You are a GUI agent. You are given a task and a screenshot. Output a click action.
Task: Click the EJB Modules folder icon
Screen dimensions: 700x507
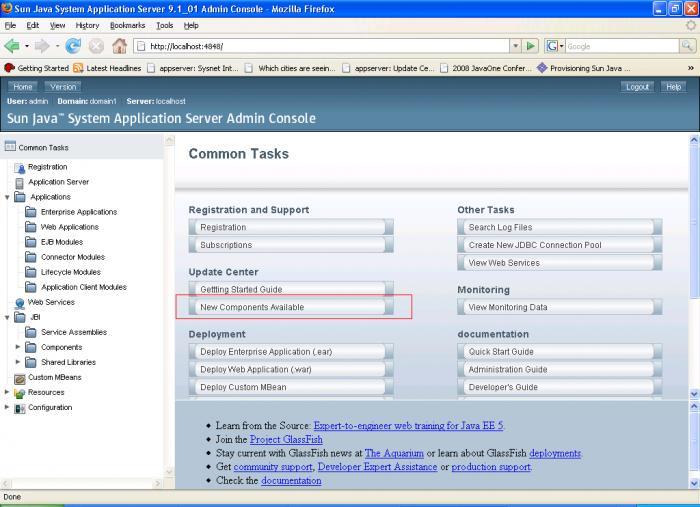(31, 242)
